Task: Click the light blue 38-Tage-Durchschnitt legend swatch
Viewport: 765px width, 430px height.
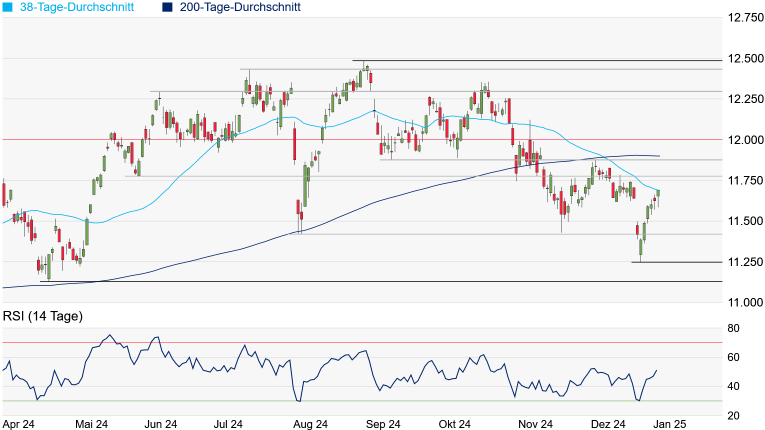Action: 7,7
